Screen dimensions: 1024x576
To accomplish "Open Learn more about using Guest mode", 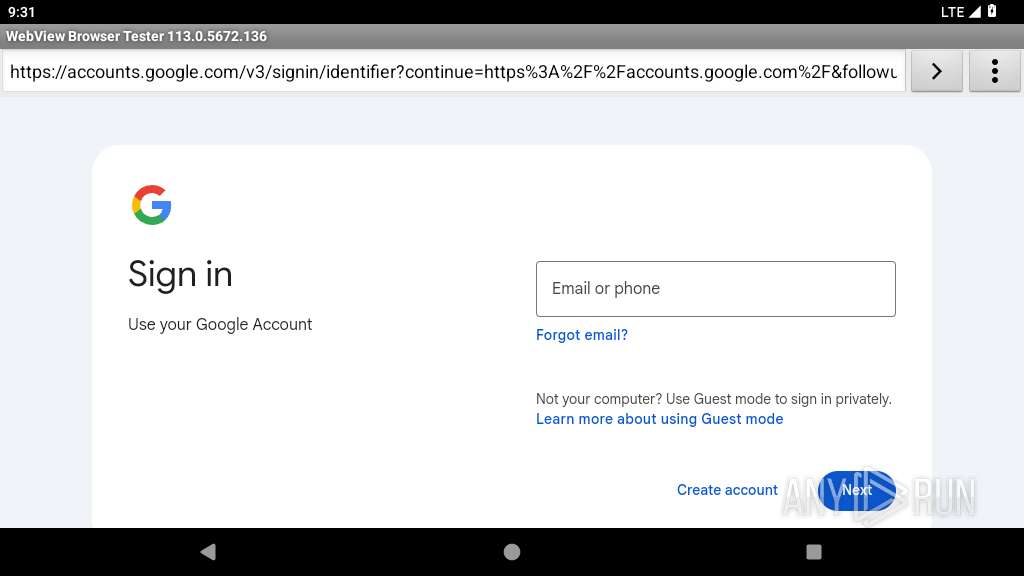I will pos(660,419).
